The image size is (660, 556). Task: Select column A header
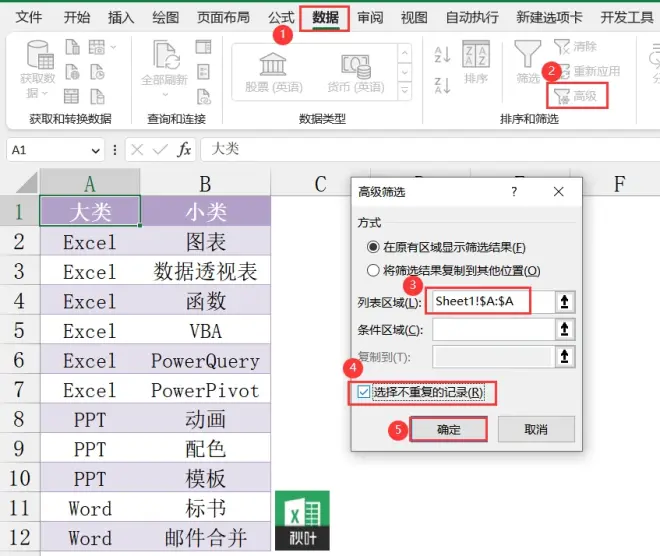(90, 184)
